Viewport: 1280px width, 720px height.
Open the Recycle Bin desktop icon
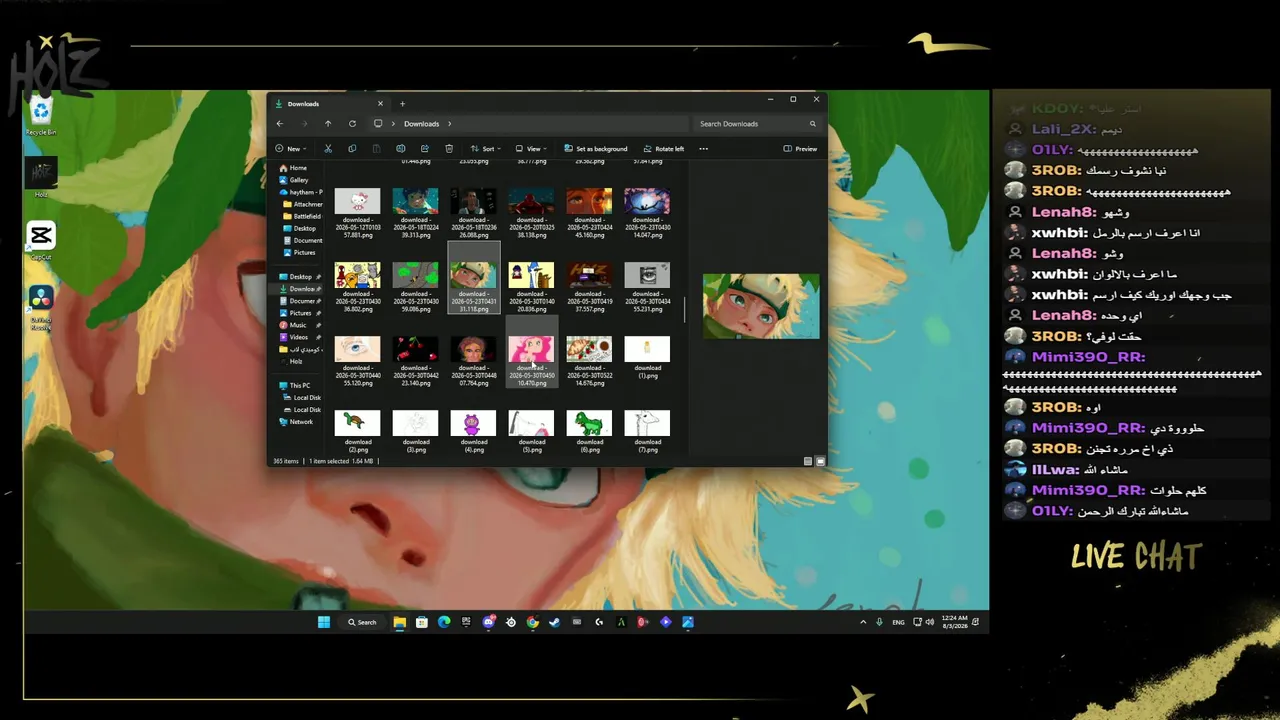tap(41, 115)
